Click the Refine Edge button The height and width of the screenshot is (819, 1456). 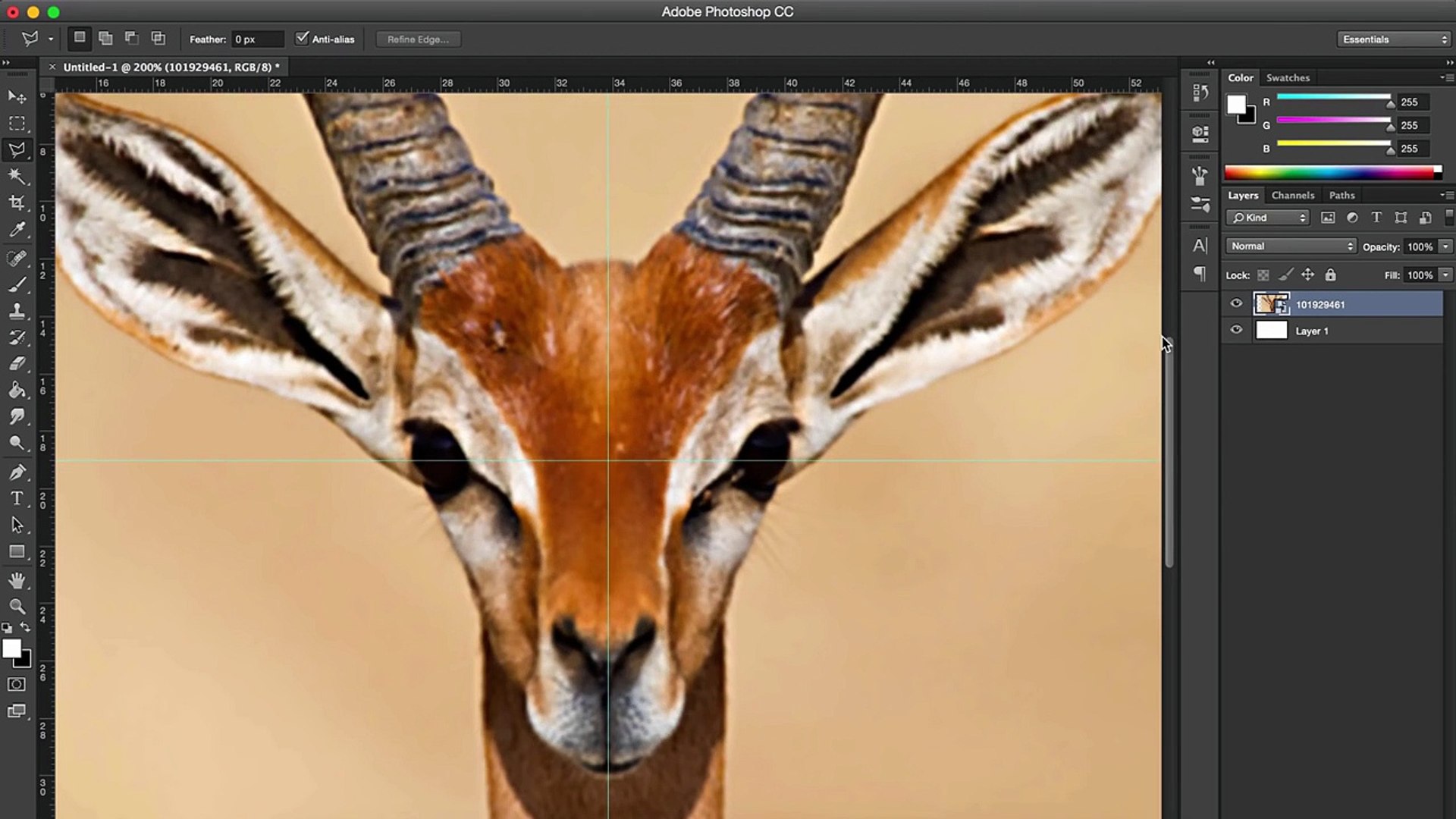pyautogui.click(x=418, y=39)
